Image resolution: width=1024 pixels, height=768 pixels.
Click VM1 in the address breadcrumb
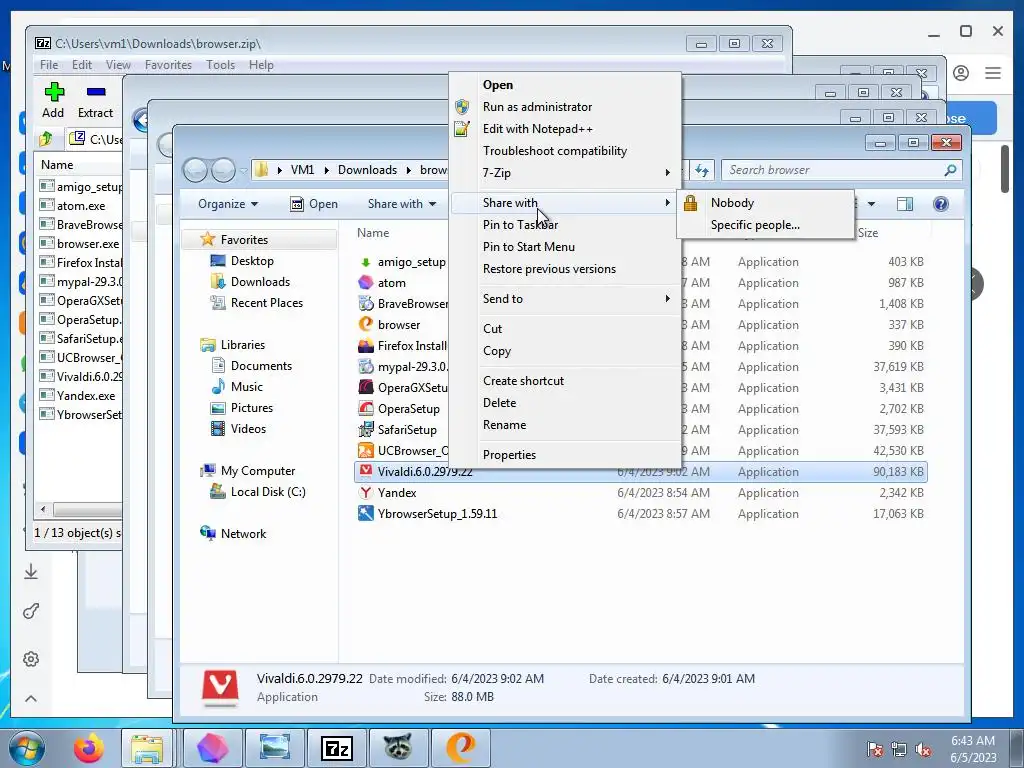click(x=302, y=170)
